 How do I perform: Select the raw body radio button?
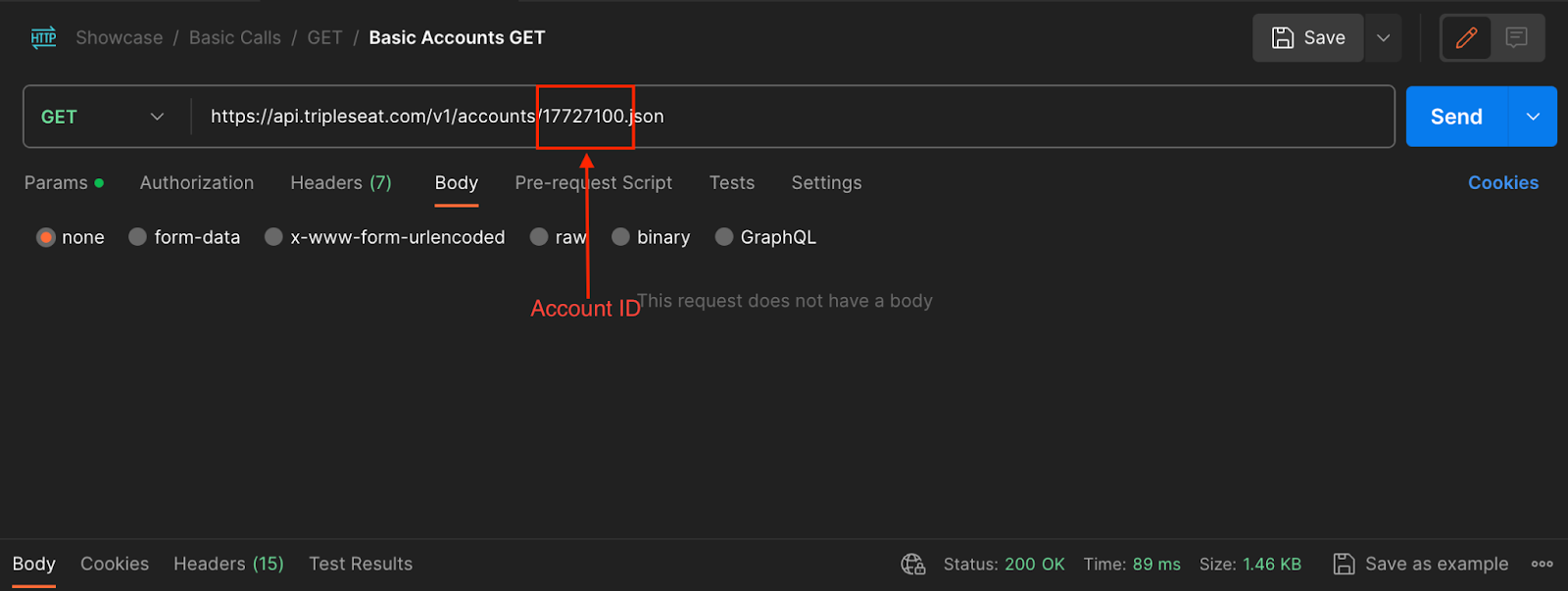[x=559, y=237]
